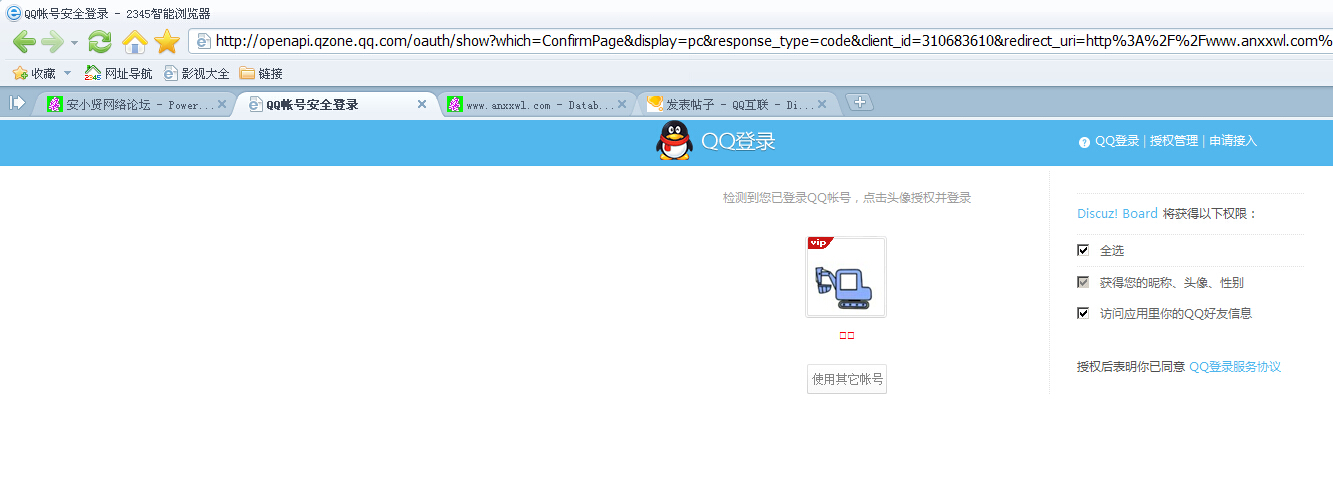This screenshot has height=478, width=1333.
Task: Click the excavator avatar to authorize login
Action: [x=846, y=277]
